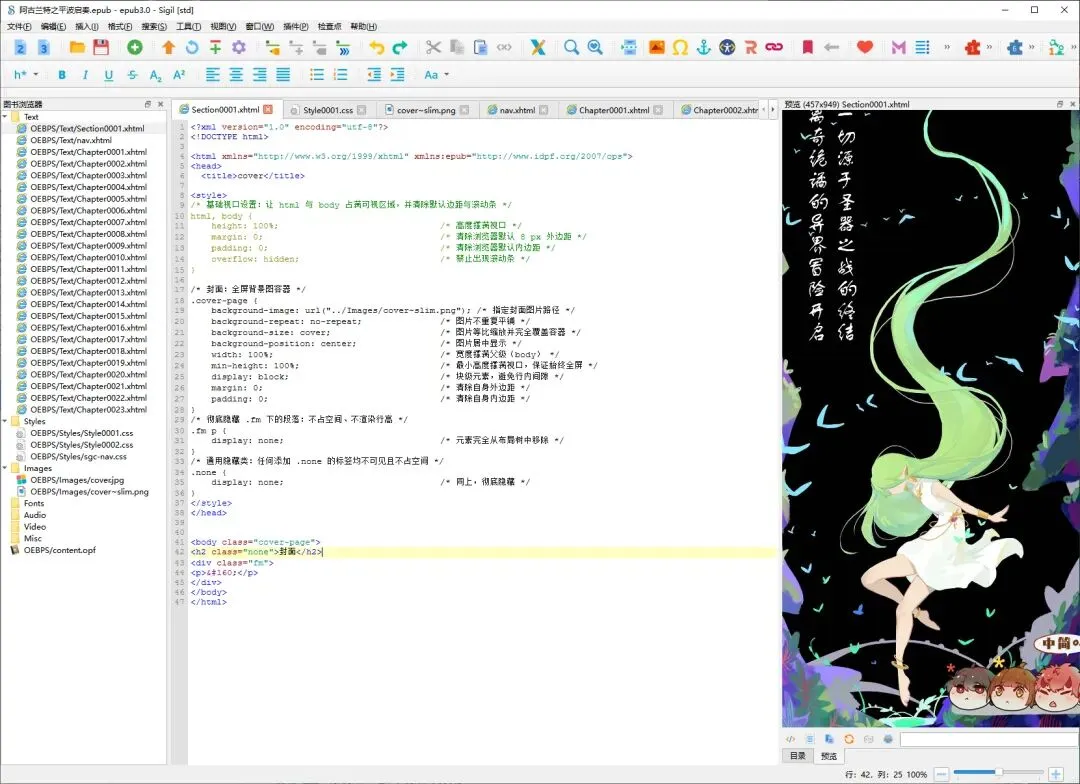1080x784 pixels.
Task: Collapse the Styles folder in the book browser
Action: (x=5, y=421)
